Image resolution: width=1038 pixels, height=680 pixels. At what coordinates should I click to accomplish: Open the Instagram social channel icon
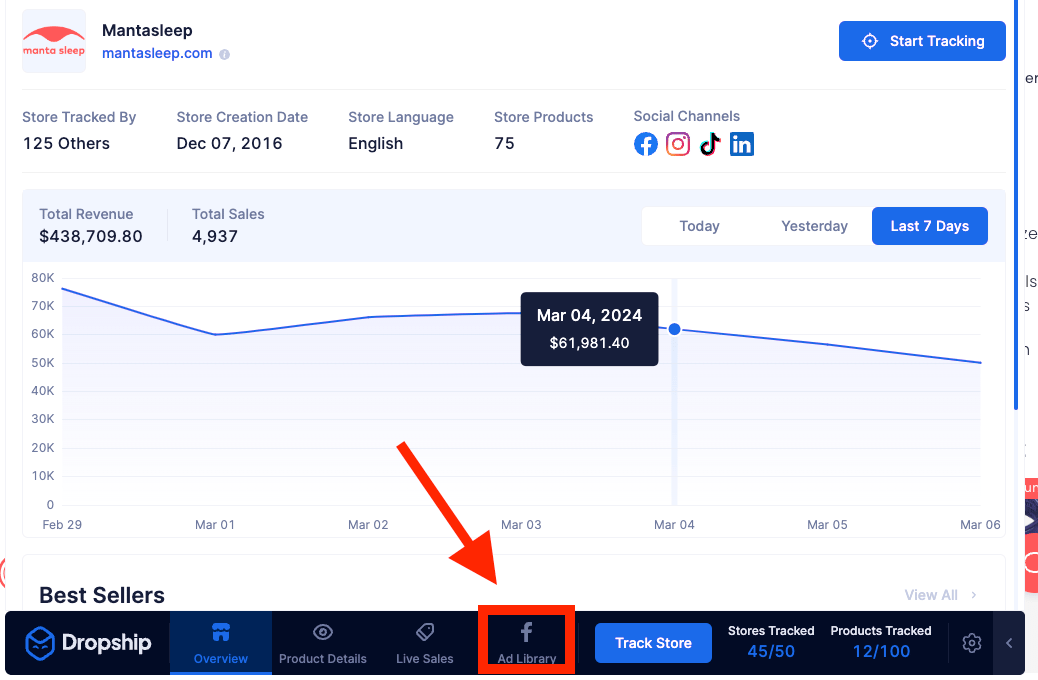pos(678,144)
